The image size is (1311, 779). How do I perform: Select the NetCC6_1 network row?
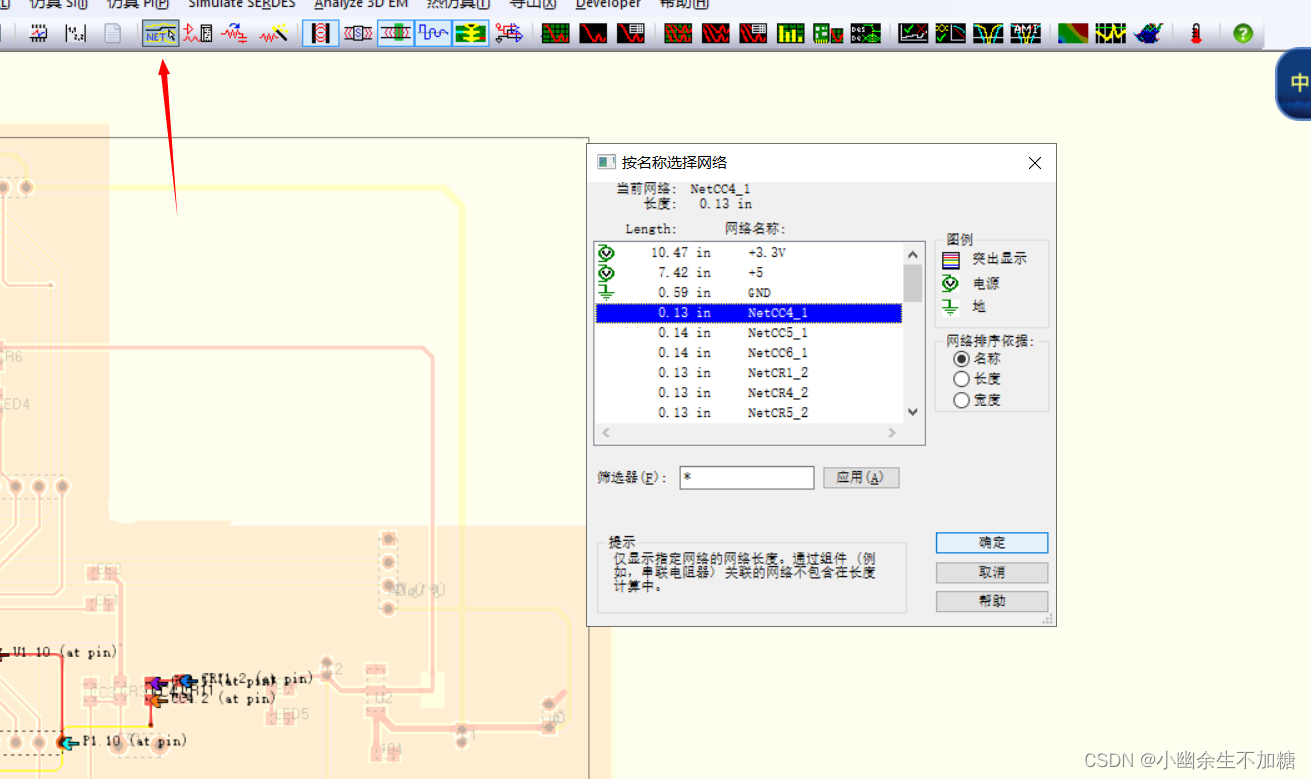[x=749, y=353]
